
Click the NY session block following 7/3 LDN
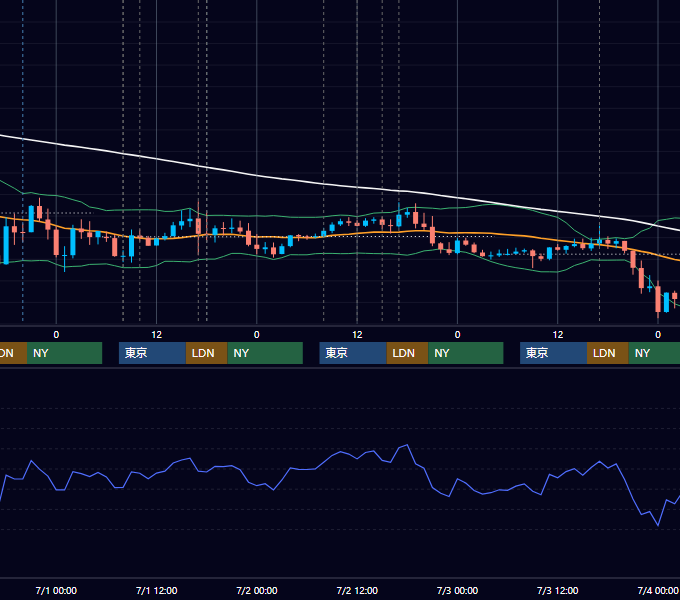pos(654,353)
